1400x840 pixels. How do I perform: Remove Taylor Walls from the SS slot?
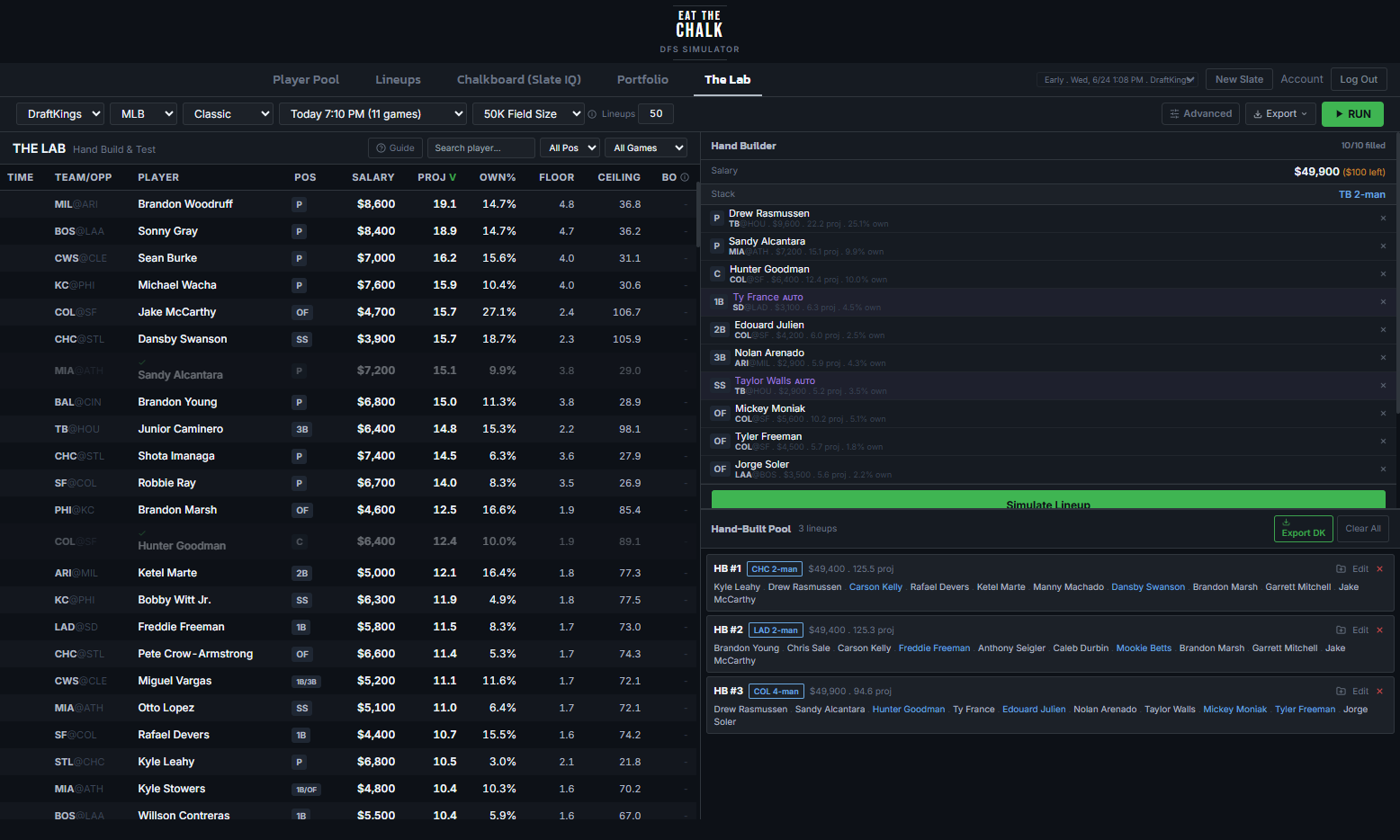coord(1383,386)
